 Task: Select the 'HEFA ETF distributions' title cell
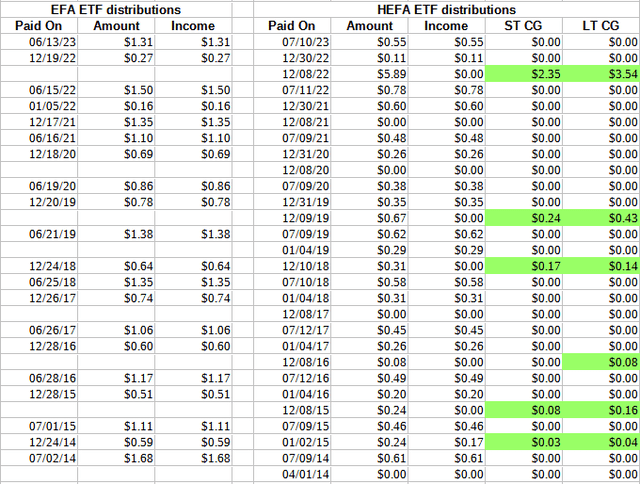coord(447,9)
